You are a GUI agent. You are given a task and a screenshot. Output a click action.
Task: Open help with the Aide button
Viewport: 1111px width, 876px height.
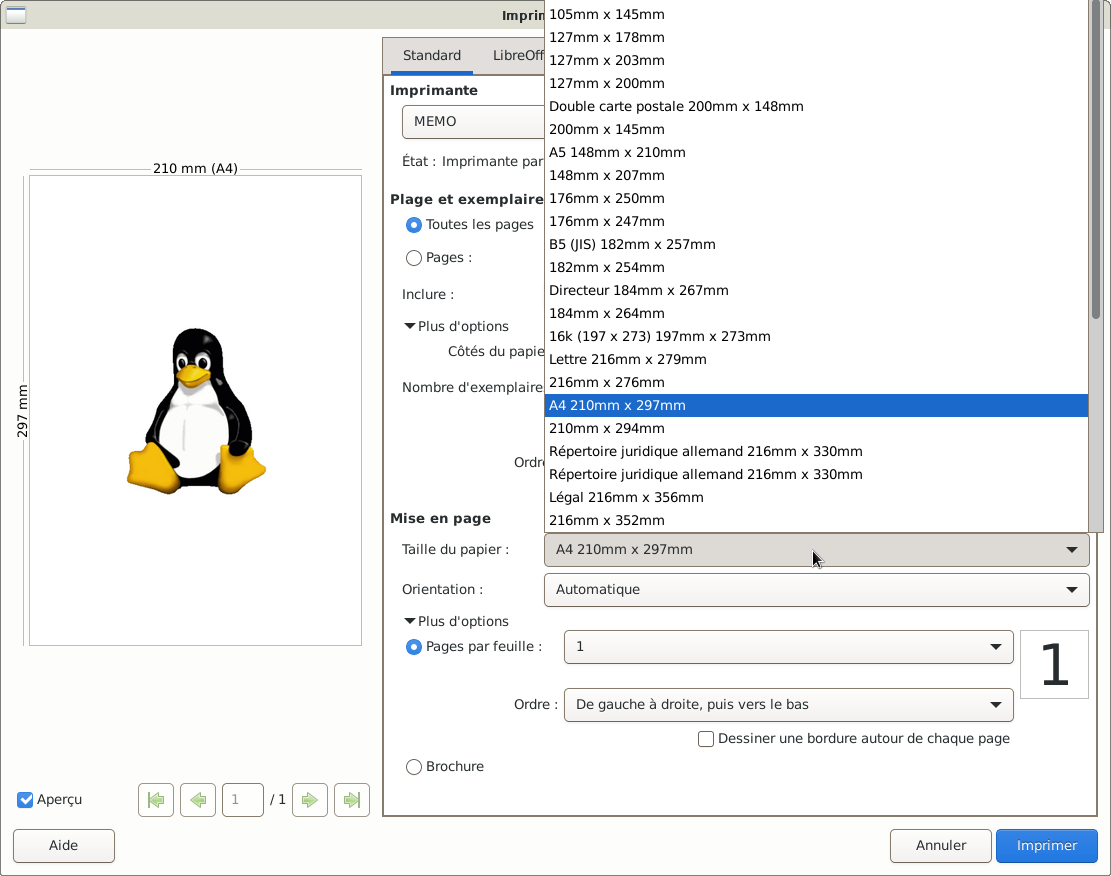coord(64,846)
